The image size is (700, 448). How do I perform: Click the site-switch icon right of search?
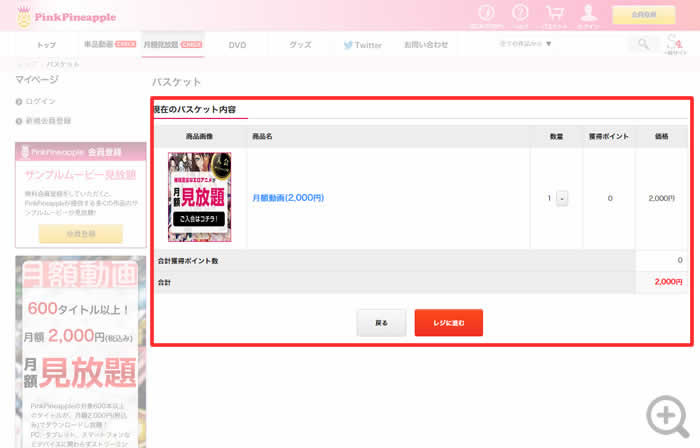click(675, 45)
